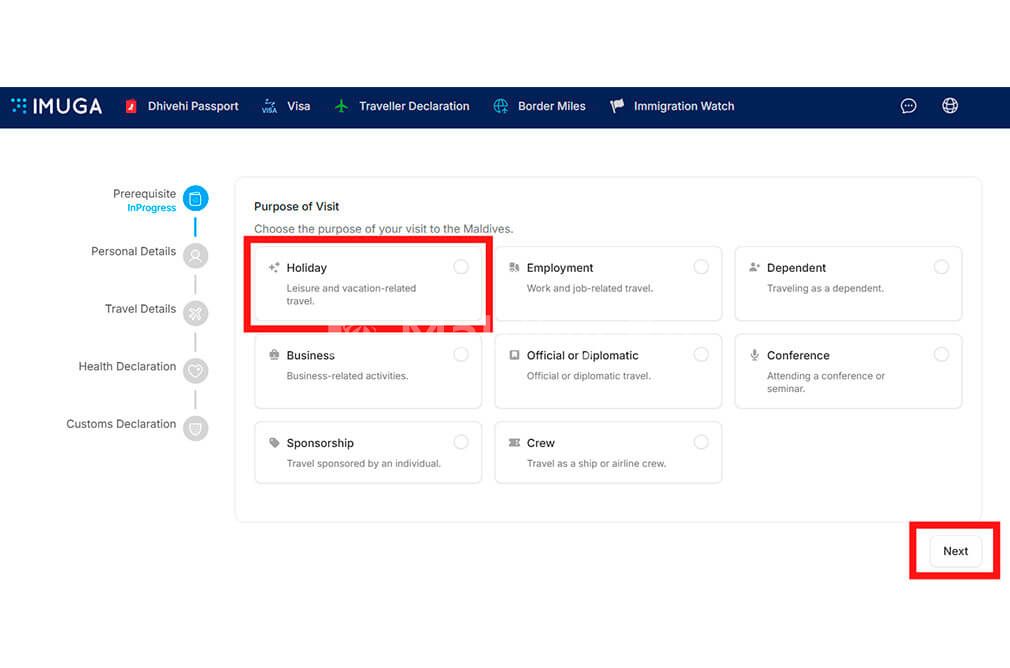Select the Employment radio button
1010x668 pixels.
point(701,267)
